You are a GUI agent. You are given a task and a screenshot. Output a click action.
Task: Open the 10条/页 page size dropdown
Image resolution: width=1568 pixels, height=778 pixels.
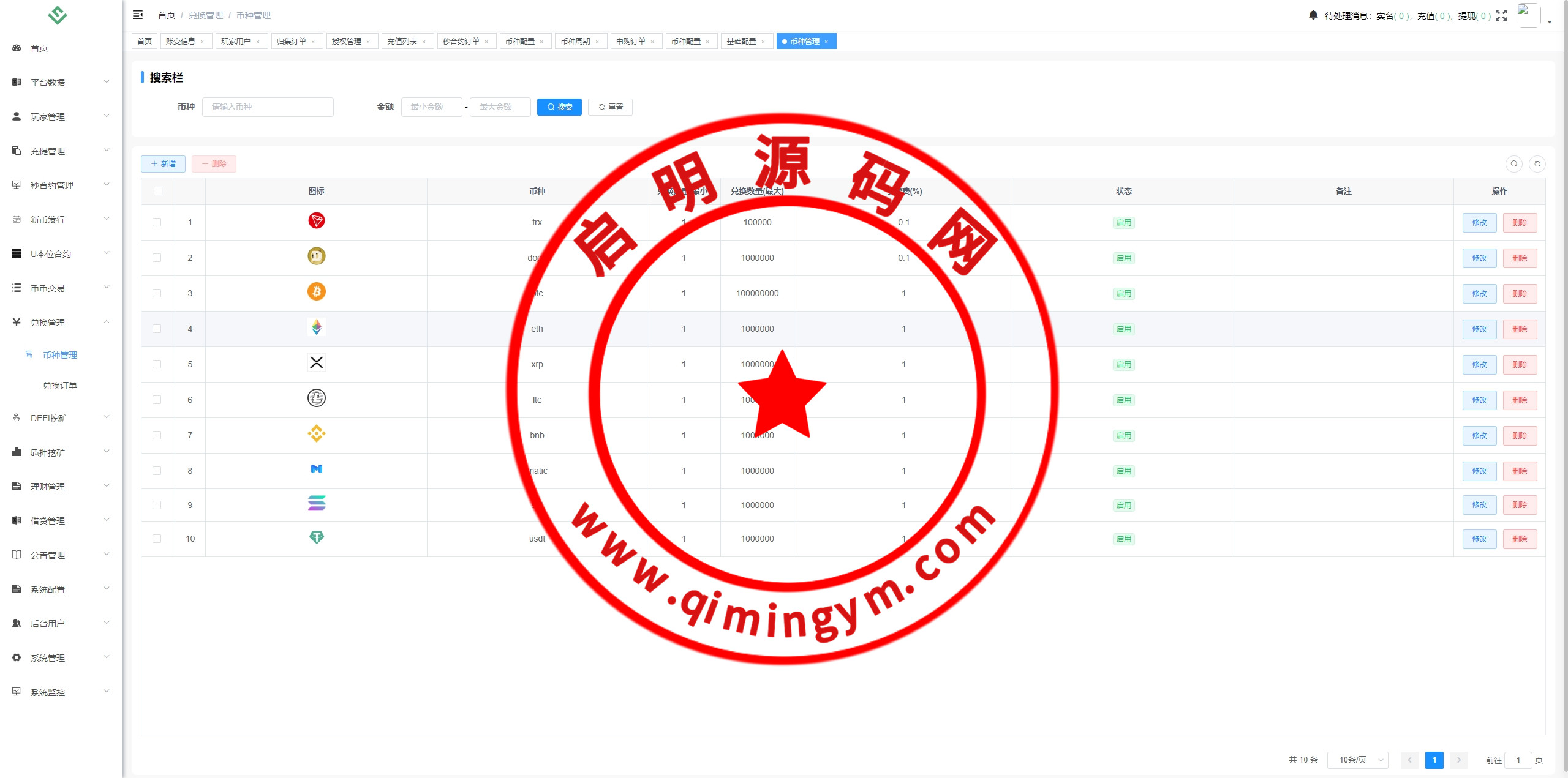tap(1357, 760)
